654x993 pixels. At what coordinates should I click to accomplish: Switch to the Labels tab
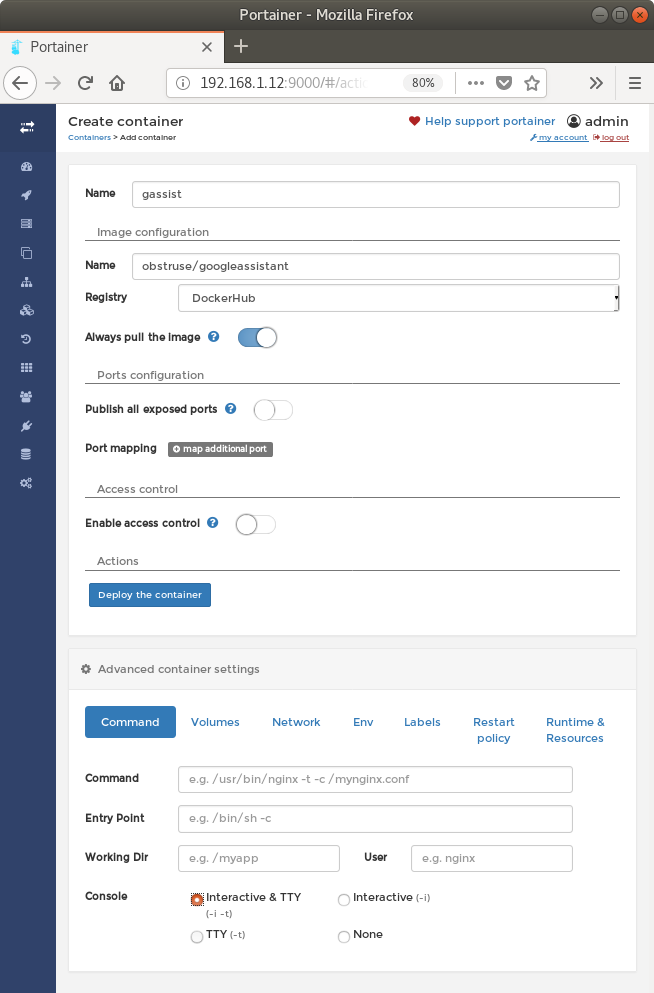pyautogui.click(x=422, y=722)
